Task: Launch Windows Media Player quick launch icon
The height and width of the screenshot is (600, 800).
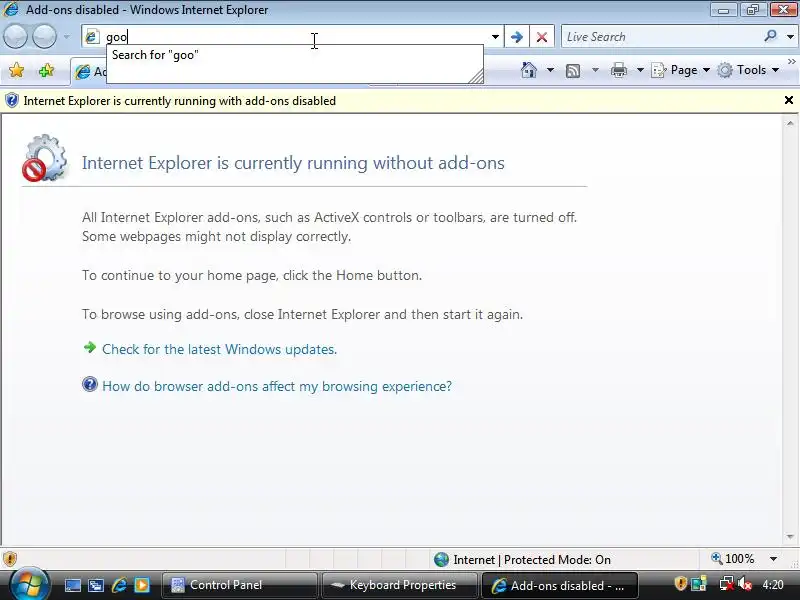Action: 142,585
